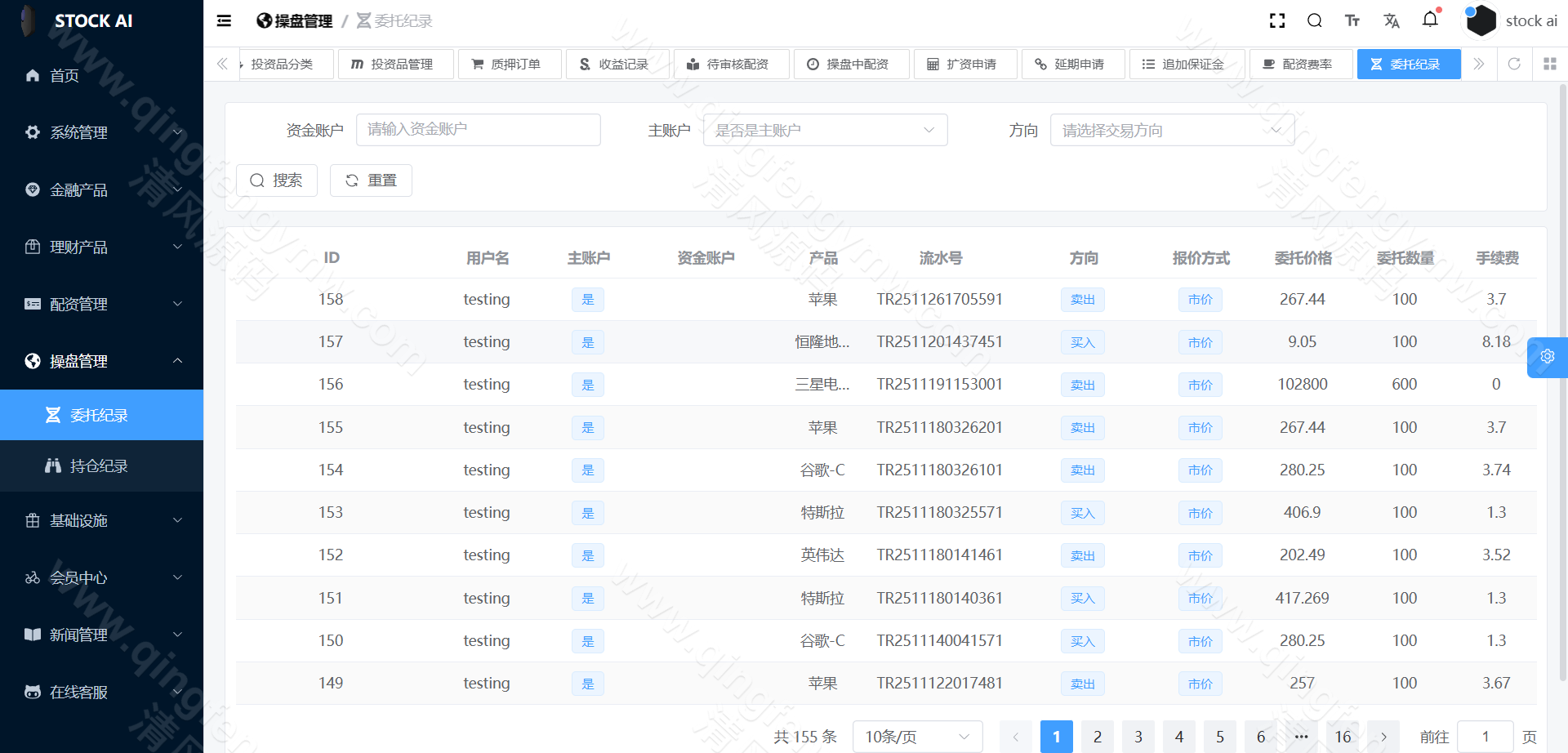The image size is (1568, 753).
Task: Click the 资金账户 input field
Action: pyautogui.click(x=478, y=129)
